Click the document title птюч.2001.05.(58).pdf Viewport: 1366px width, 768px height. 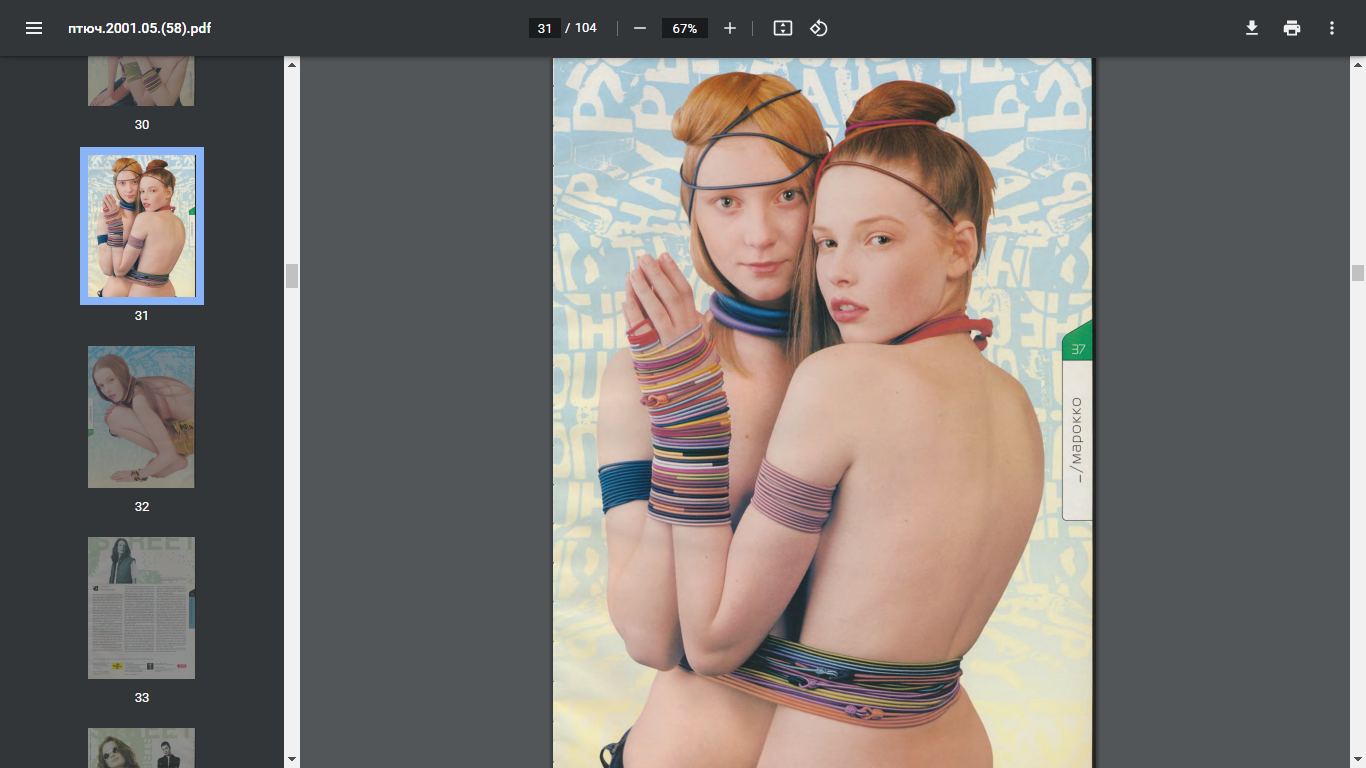[140, 28]
